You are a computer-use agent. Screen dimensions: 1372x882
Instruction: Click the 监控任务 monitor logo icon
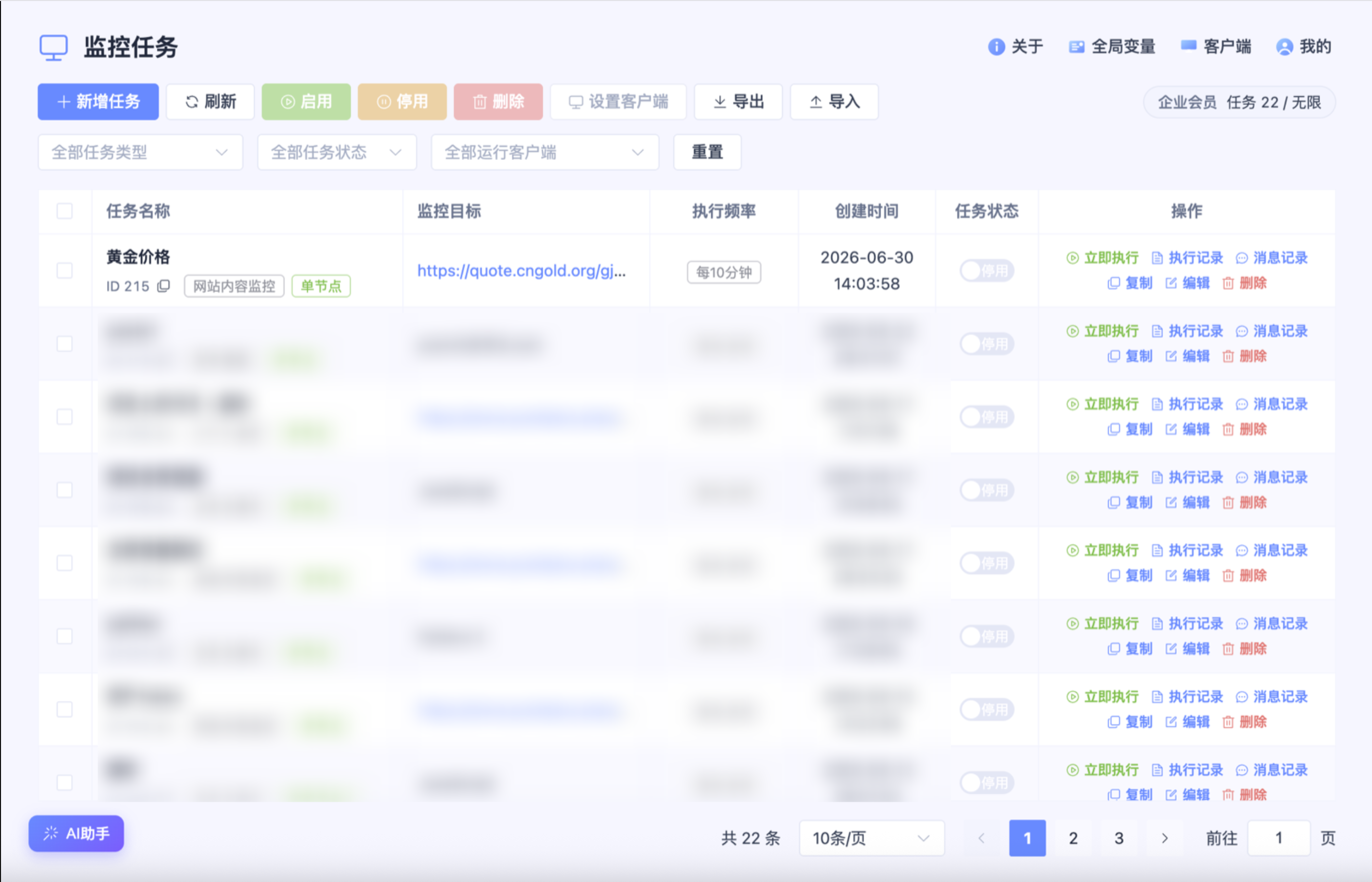pyautogui.click(x=54, y=47)
